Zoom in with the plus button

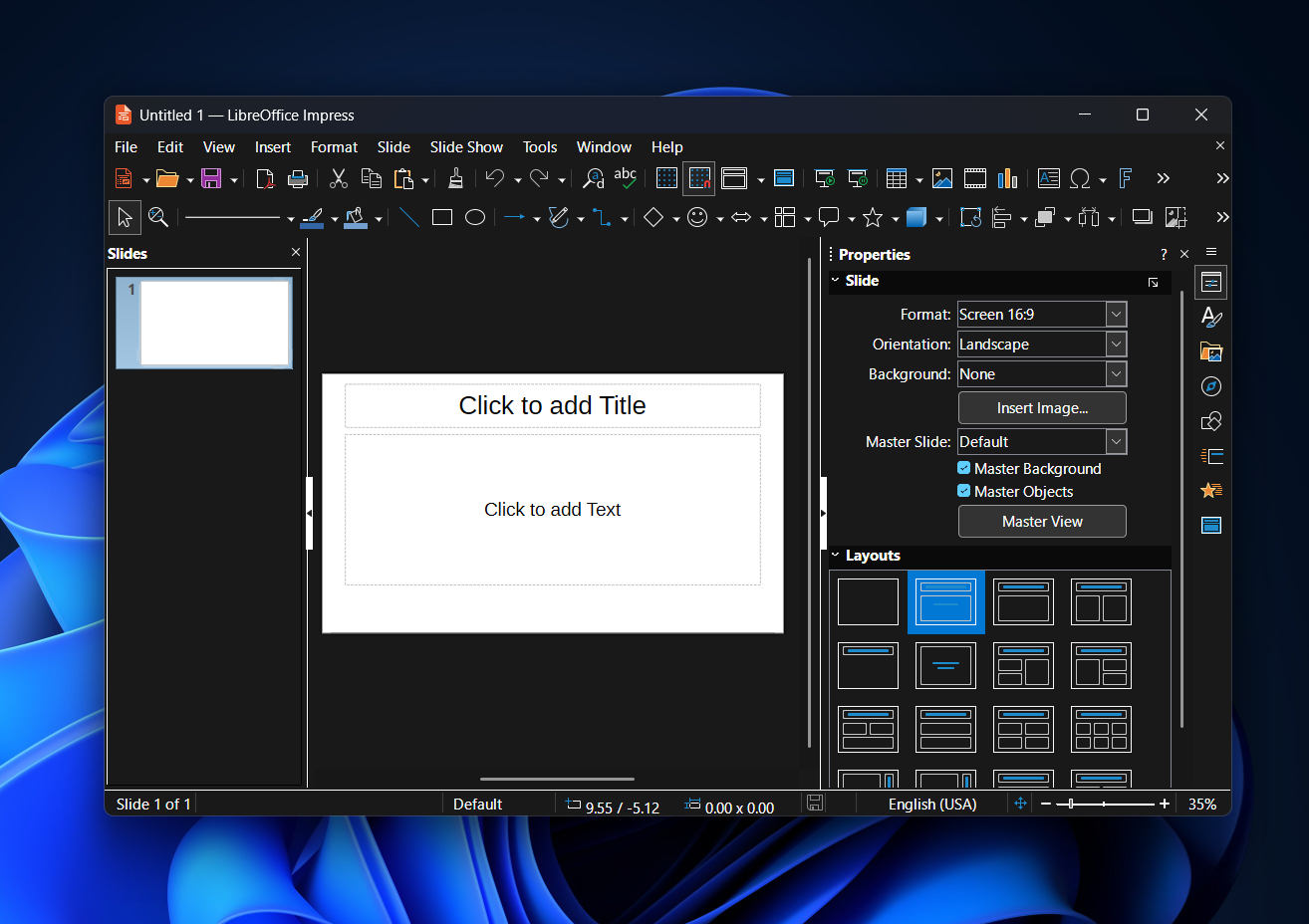coord(1164,804)
